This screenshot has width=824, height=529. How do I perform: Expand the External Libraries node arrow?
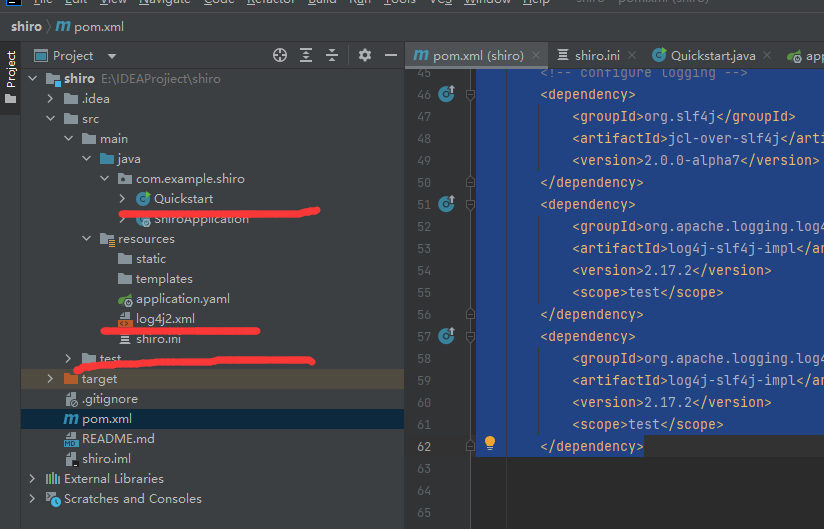[32, 478]
